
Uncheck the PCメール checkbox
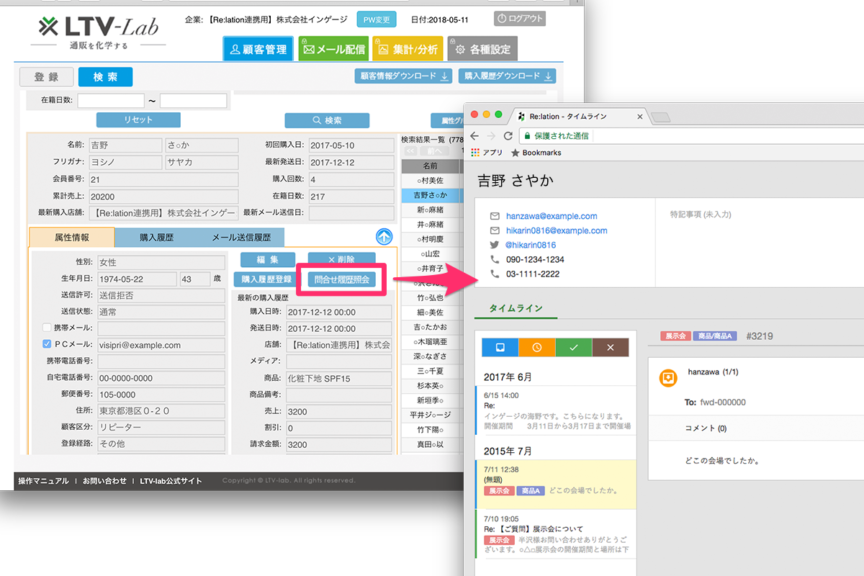[46, 345]
